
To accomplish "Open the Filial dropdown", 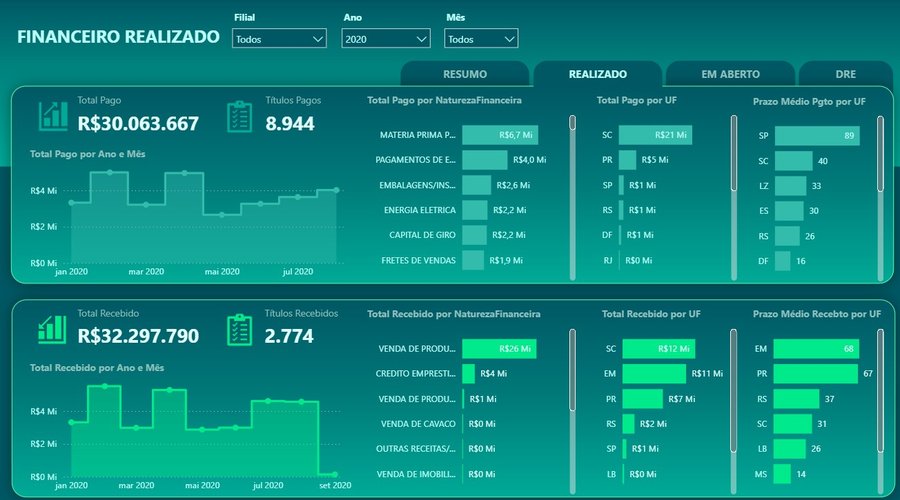I will click(x=280, y=38).
